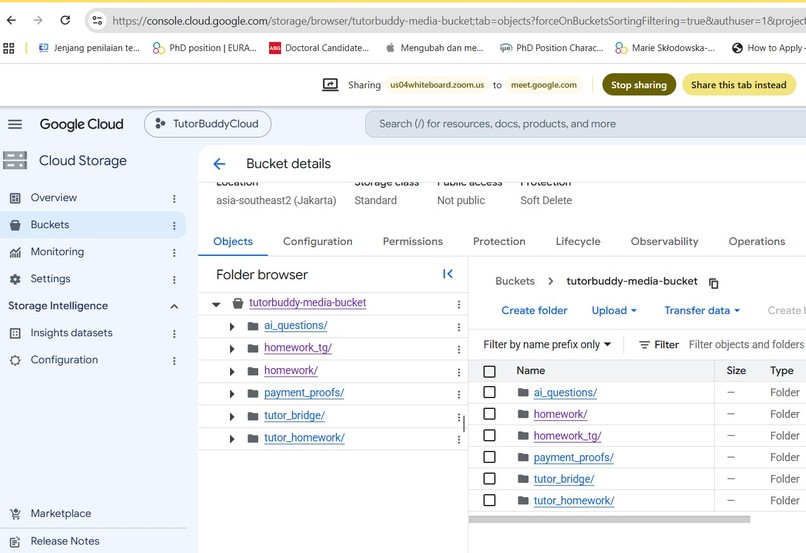This screenshot has width=806, height=553.
Task: Check the box for homework/ row
Action: (x=489, y=414)
